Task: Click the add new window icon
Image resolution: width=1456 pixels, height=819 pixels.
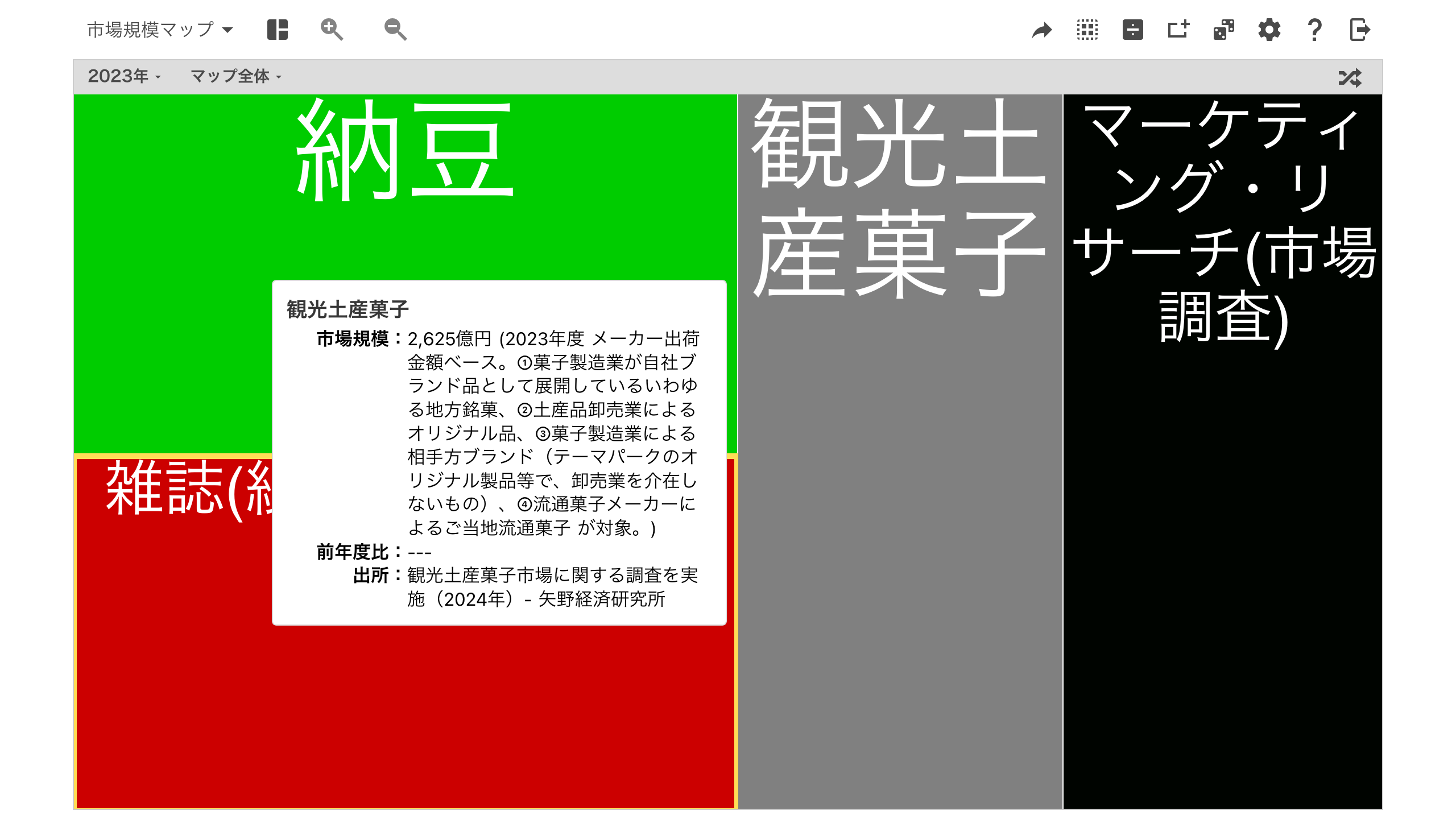Action: tap(1178, 29)
